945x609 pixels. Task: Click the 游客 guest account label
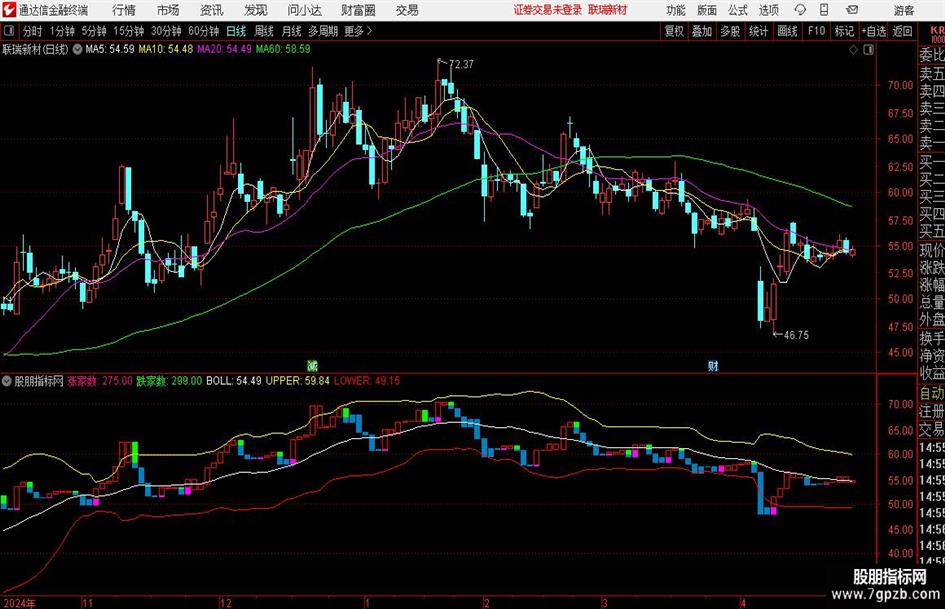tap(904, 10)
